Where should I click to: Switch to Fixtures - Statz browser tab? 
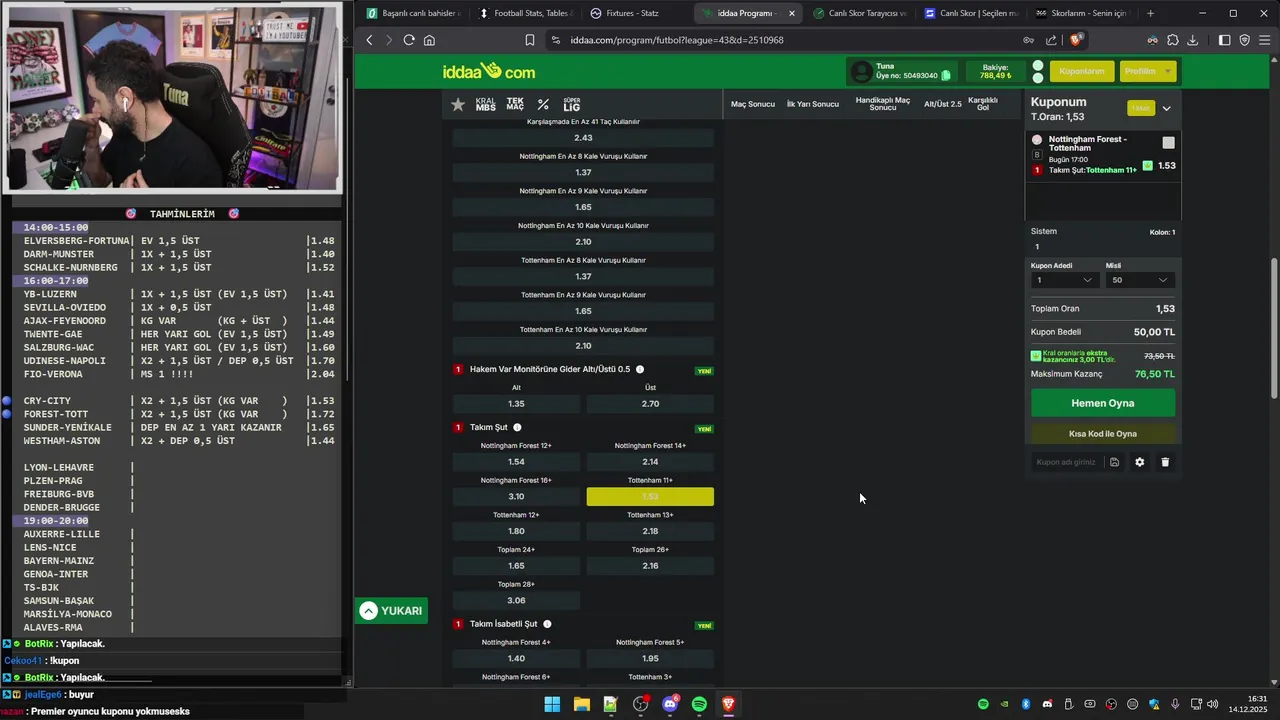click(634, 13)
